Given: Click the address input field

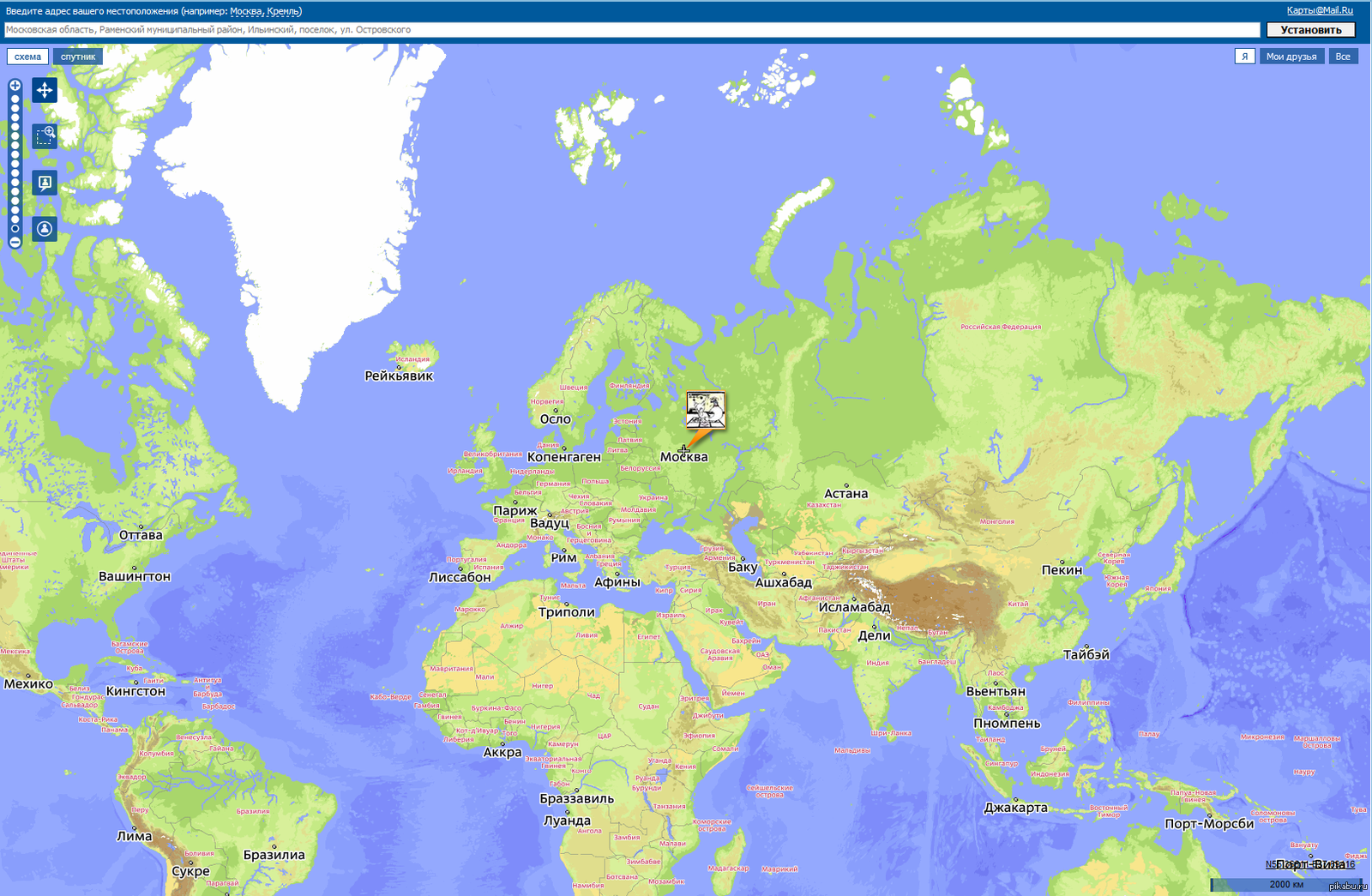Looking at the screenshot, I should 631,30.
